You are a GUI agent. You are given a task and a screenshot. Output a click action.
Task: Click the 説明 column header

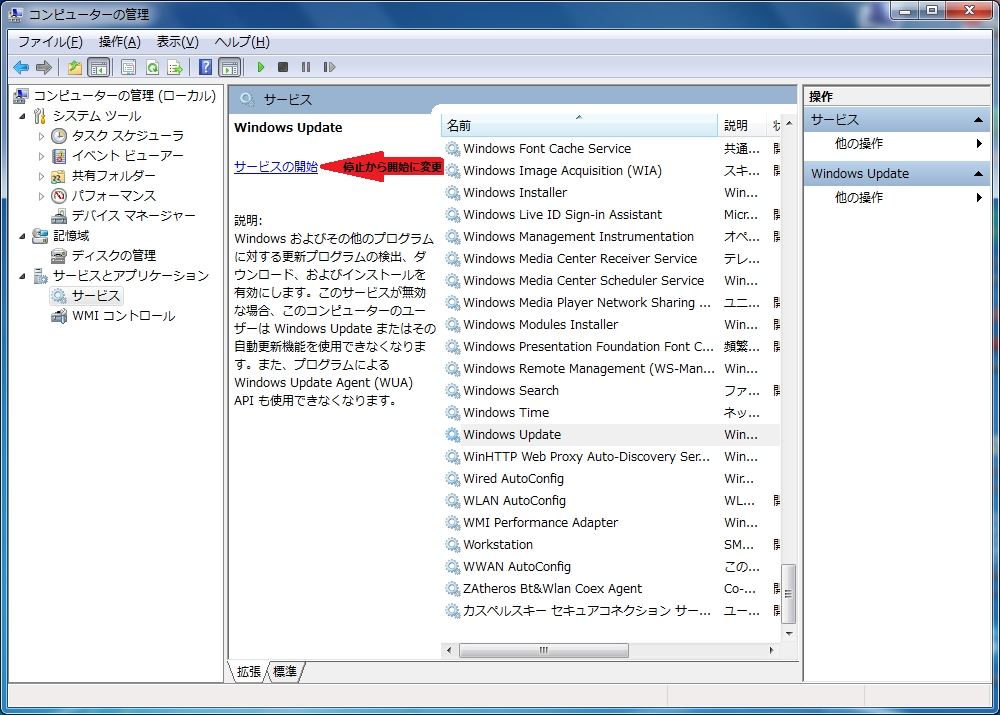(x=741, y=126)
